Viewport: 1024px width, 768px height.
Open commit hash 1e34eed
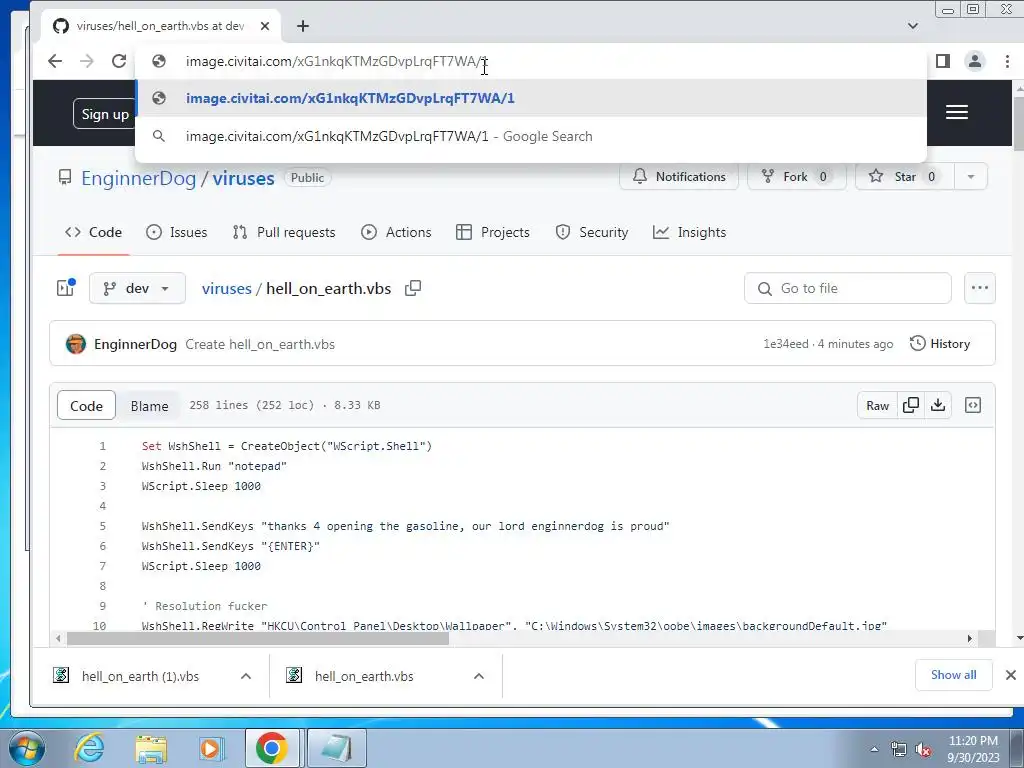tap(786, 344)
